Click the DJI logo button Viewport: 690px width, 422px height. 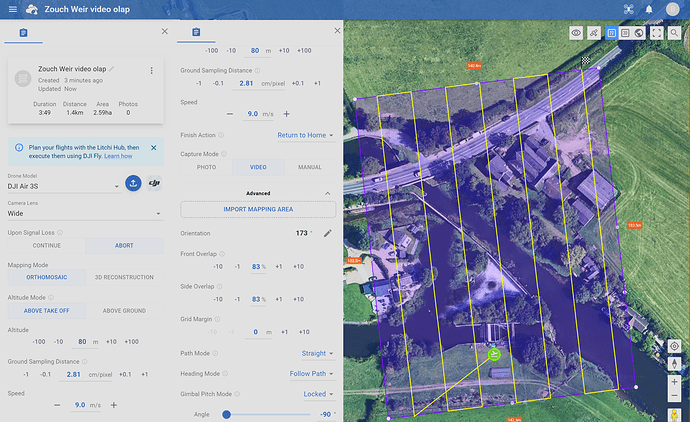154,183
